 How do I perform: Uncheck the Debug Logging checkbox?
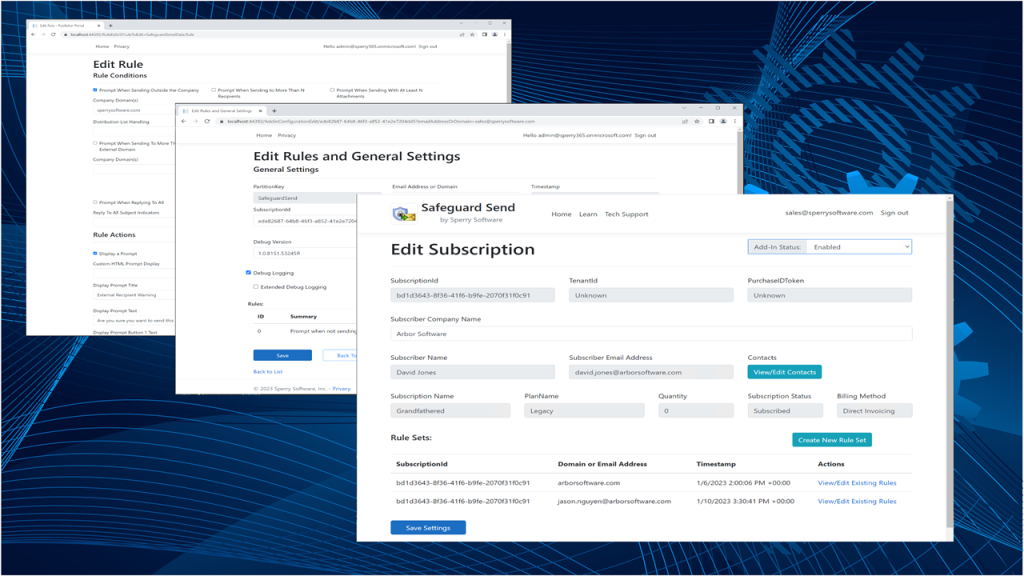click(247, 272)
